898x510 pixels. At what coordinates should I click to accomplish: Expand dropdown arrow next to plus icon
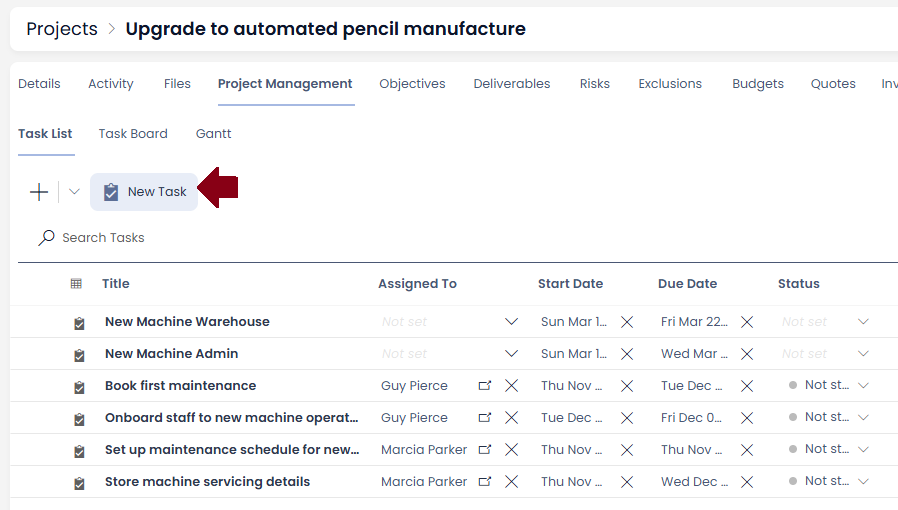(x=74, y=192)
